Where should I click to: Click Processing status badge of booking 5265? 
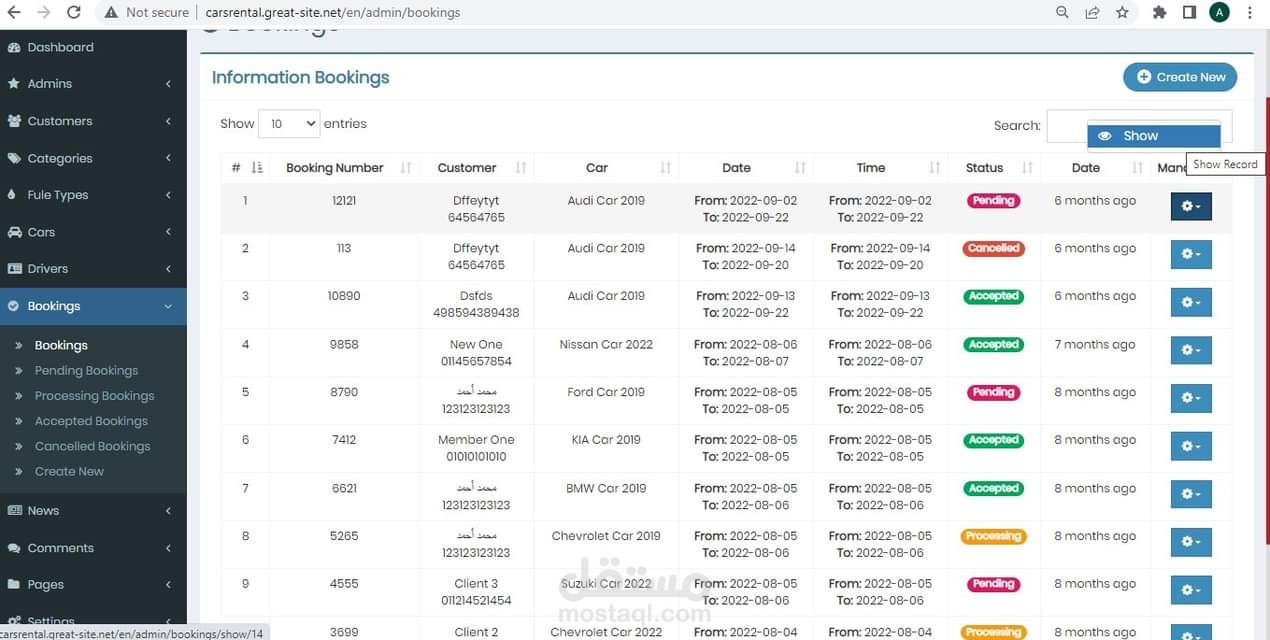[994, 537]
